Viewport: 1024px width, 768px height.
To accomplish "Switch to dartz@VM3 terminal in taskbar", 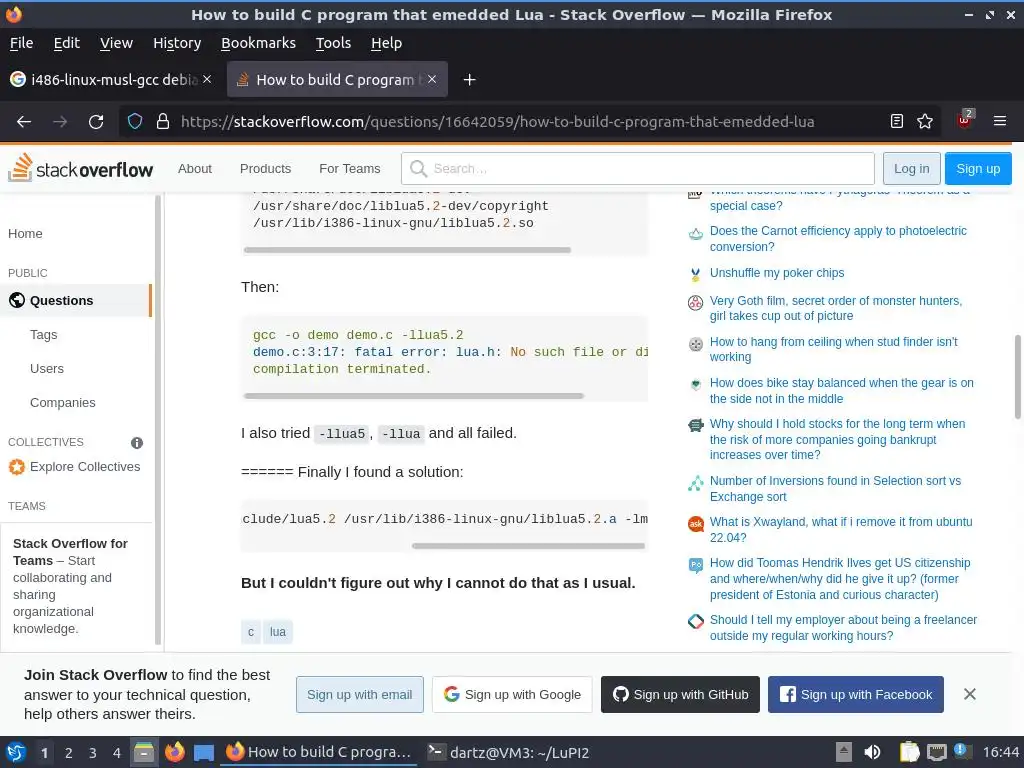I will click(x=508, y=752).
